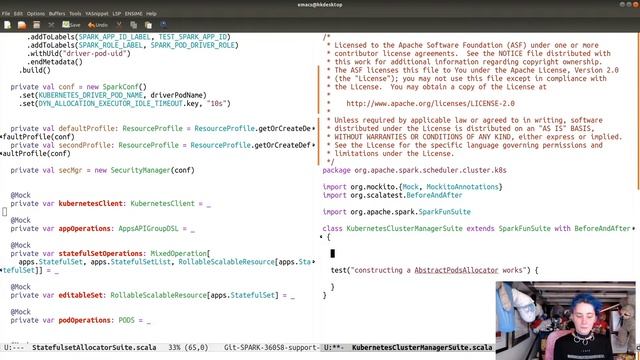Click the right buffer's U:**- status flags
The height and width of the screenshot is (360, 640).
pos(334,347)
